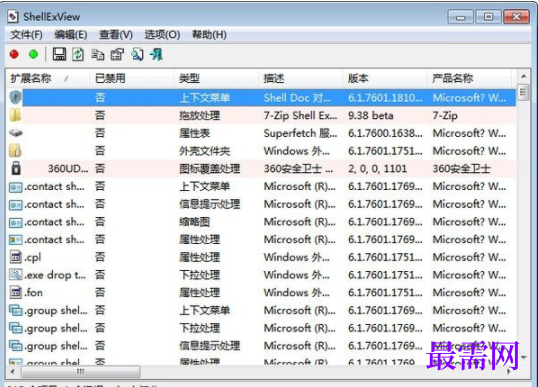Click the '9.38 beta' version cell
Screen dimensions: 538x387
(371, 115)
